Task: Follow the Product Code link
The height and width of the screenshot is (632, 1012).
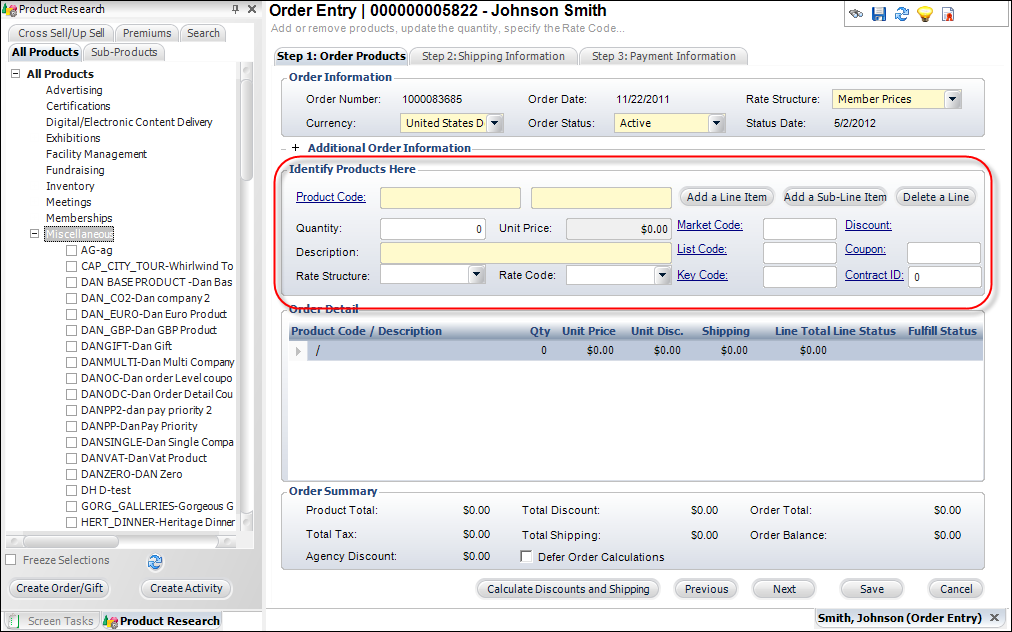Action: point(330,197)
